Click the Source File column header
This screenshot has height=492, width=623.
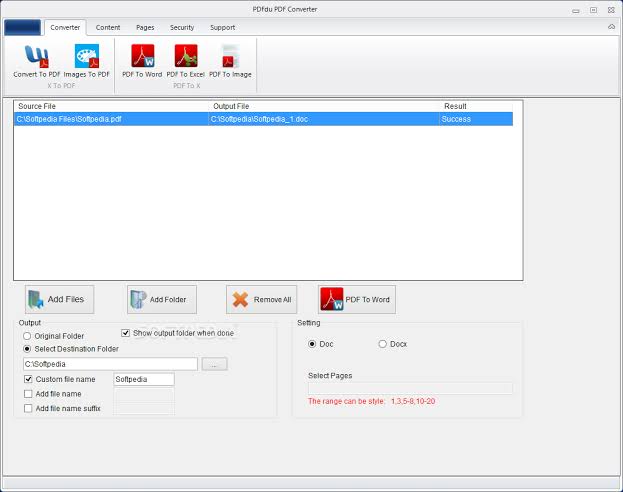pyautogui.click(x=111, y=106)
